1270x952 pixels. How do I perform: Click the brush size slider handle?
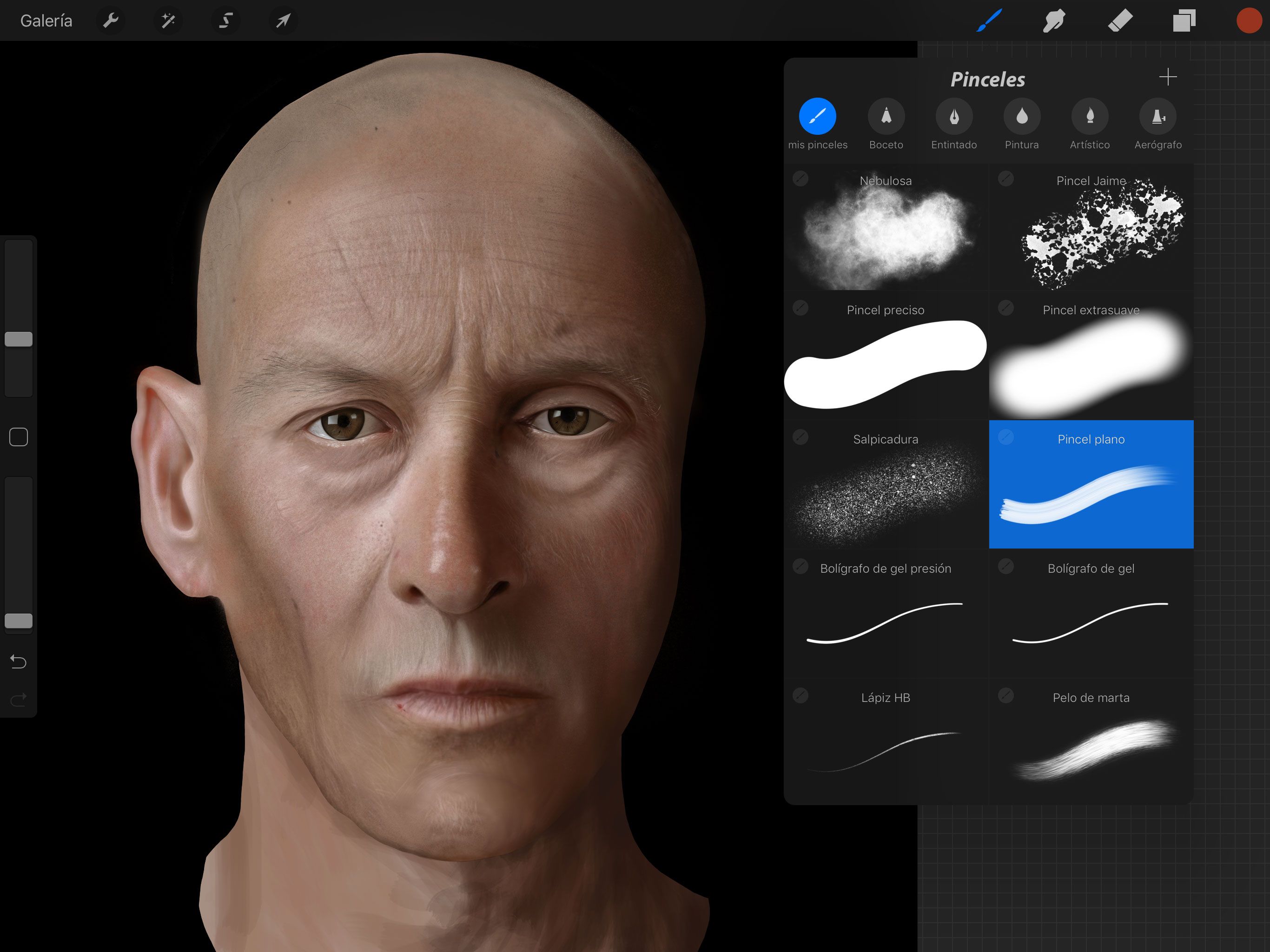[x=19, y=339]
